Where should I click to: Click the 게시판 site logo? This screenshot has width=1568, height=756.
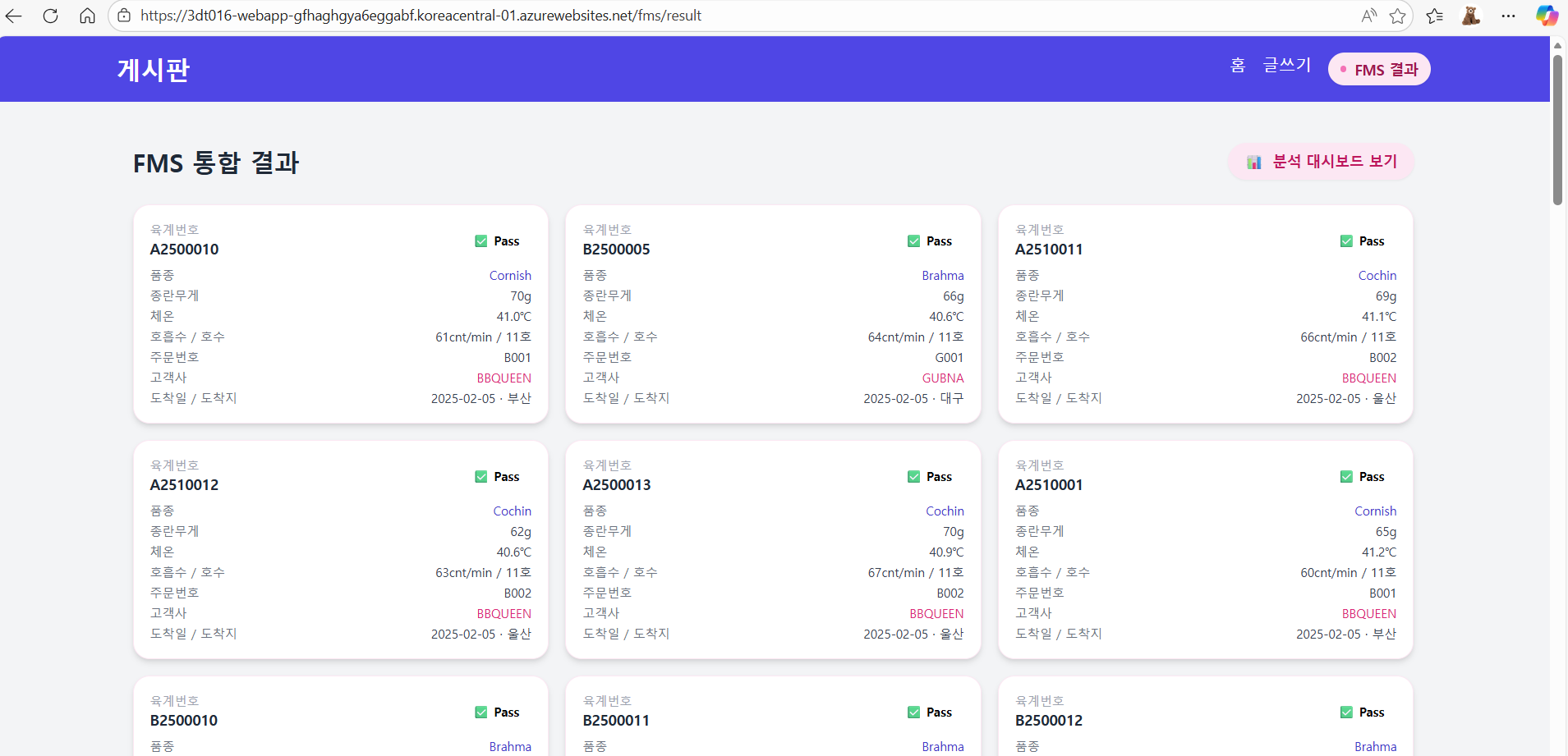pyautogui.click(x=154, y=70)
